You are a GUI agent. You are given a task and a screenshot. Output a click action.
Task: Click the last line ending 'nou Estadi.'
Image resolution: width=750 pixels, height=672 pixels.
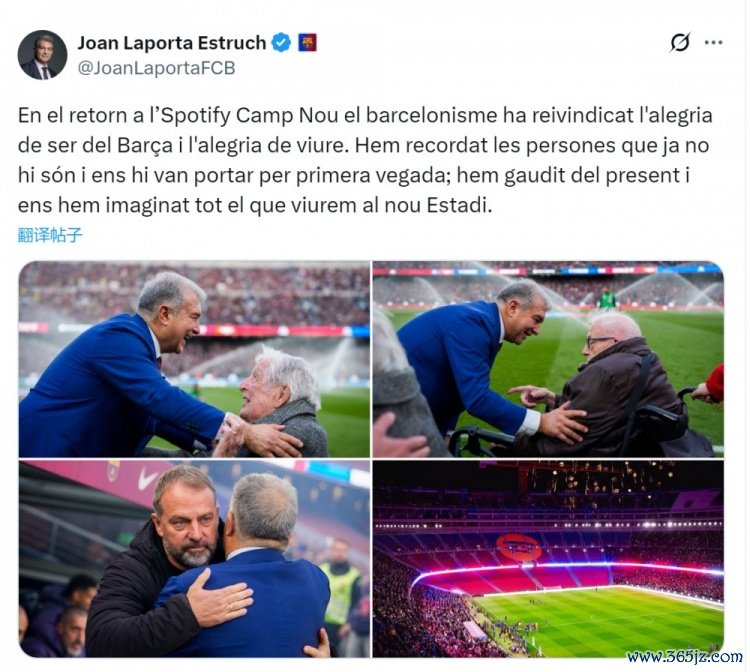tap(255, 206)
